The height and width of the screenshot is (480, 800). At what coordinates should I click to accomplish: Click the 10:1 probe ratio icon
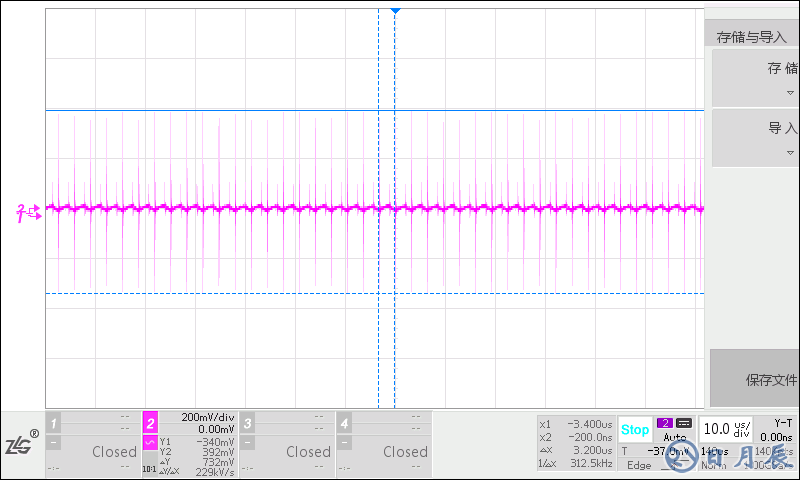point(149,467)
